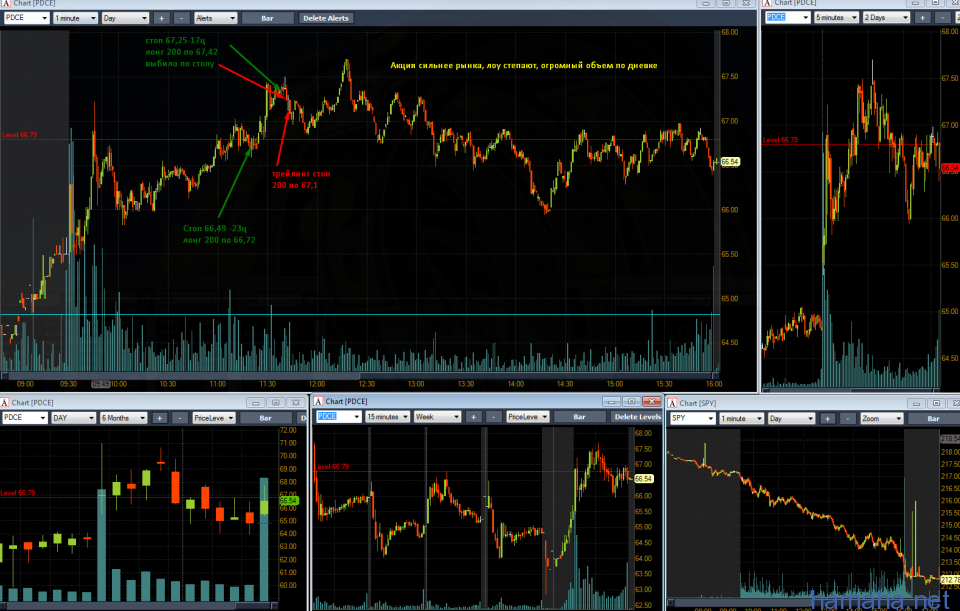The height and width of the screenshot is (611, 960).
Task: Open the DAY interval dropdown
Action: click(x=73, y=418)
